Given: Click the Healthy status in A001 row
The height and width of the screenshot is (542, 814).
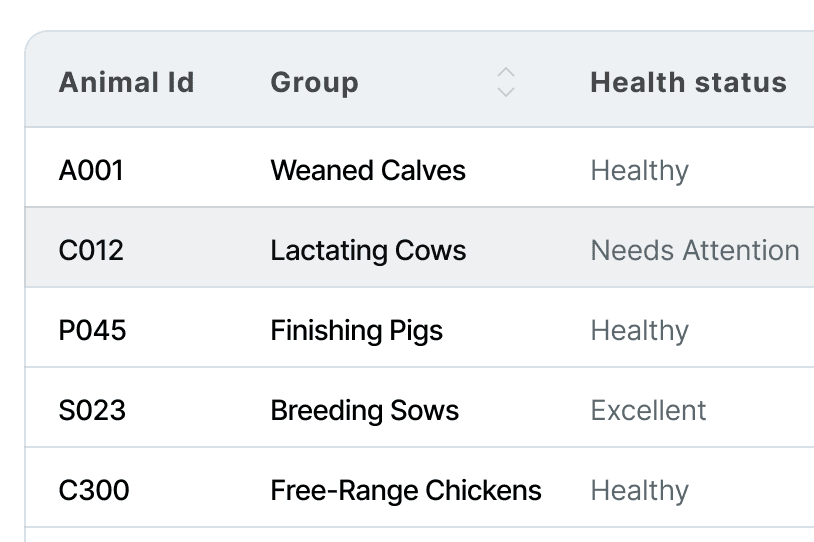Looking at the screenshot, I should 640,171.
